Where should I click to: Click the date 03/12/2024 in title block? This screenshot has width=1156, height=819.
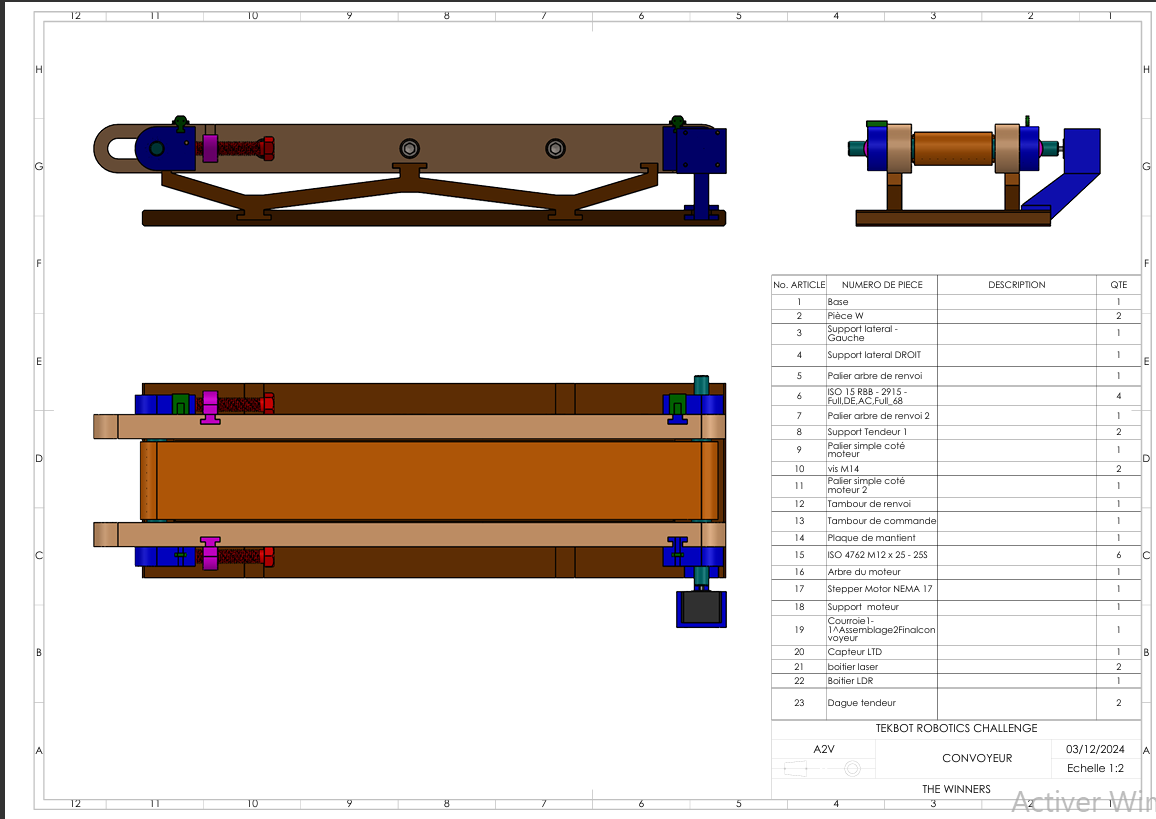coord(1095,749)
